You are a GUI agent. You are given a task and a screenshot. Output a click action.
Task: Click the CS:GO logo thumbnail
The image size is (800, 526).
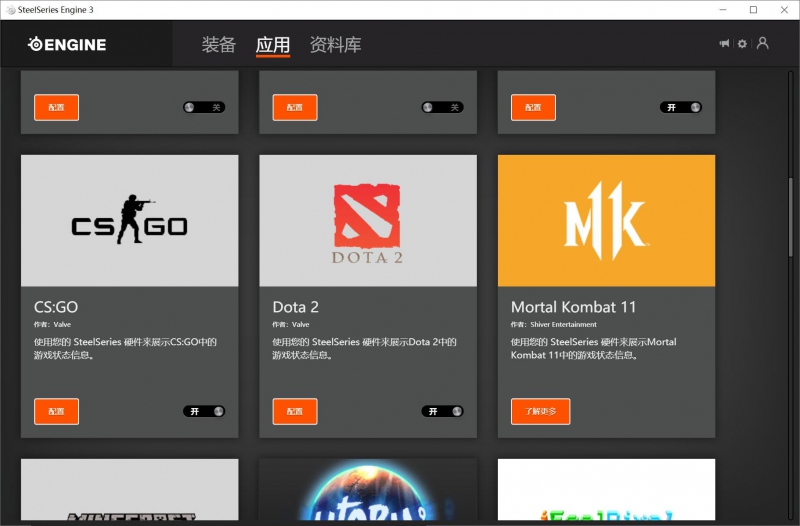[130, 220]
